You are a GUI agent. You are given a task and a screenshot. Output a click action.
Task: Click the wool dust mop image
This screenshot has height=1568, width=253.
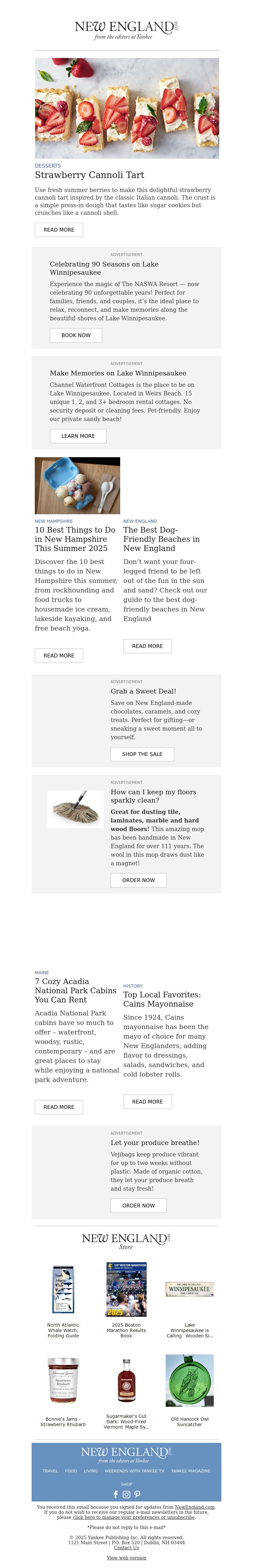tap(75, 809)
